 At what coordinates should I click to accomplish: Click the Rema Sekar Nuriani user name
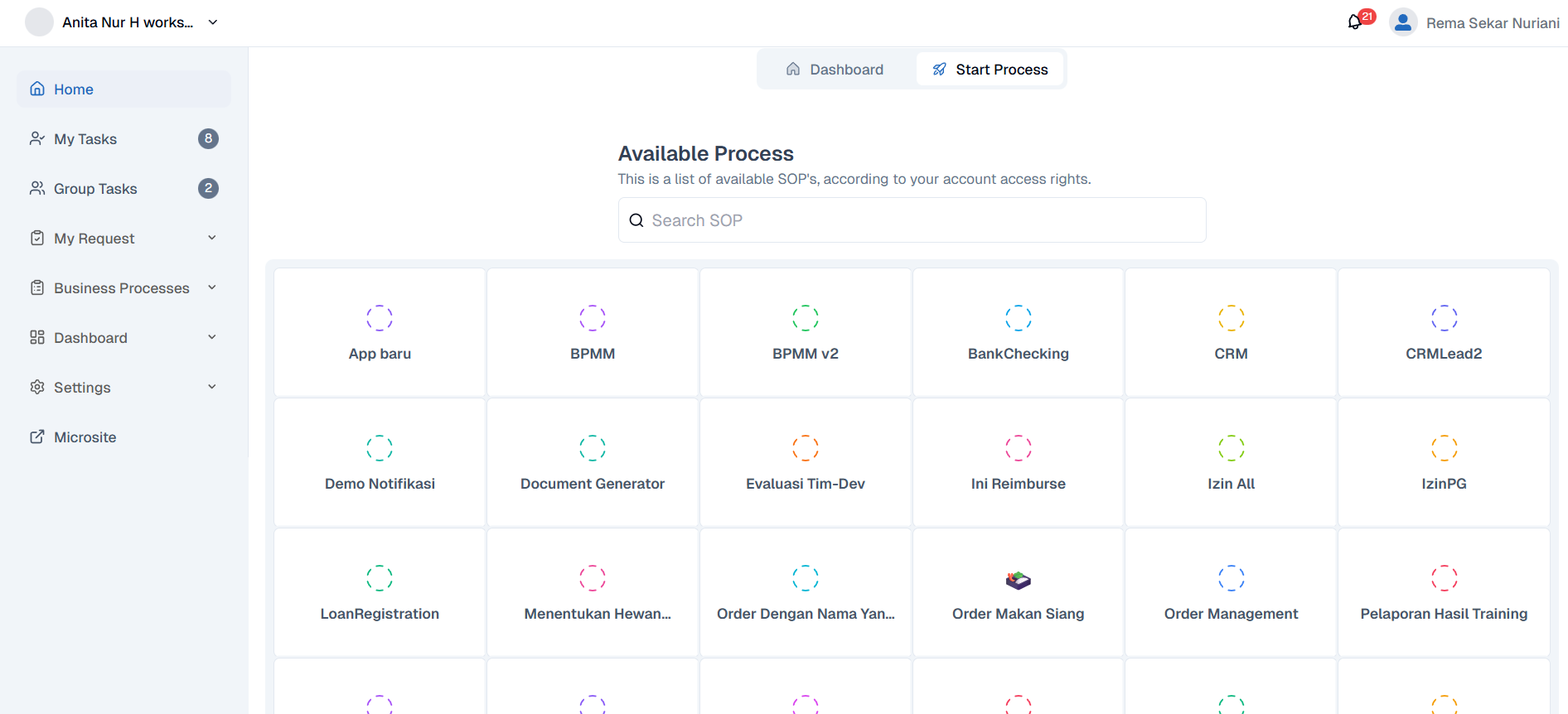pyautogui.click(x=1493, y=23)
